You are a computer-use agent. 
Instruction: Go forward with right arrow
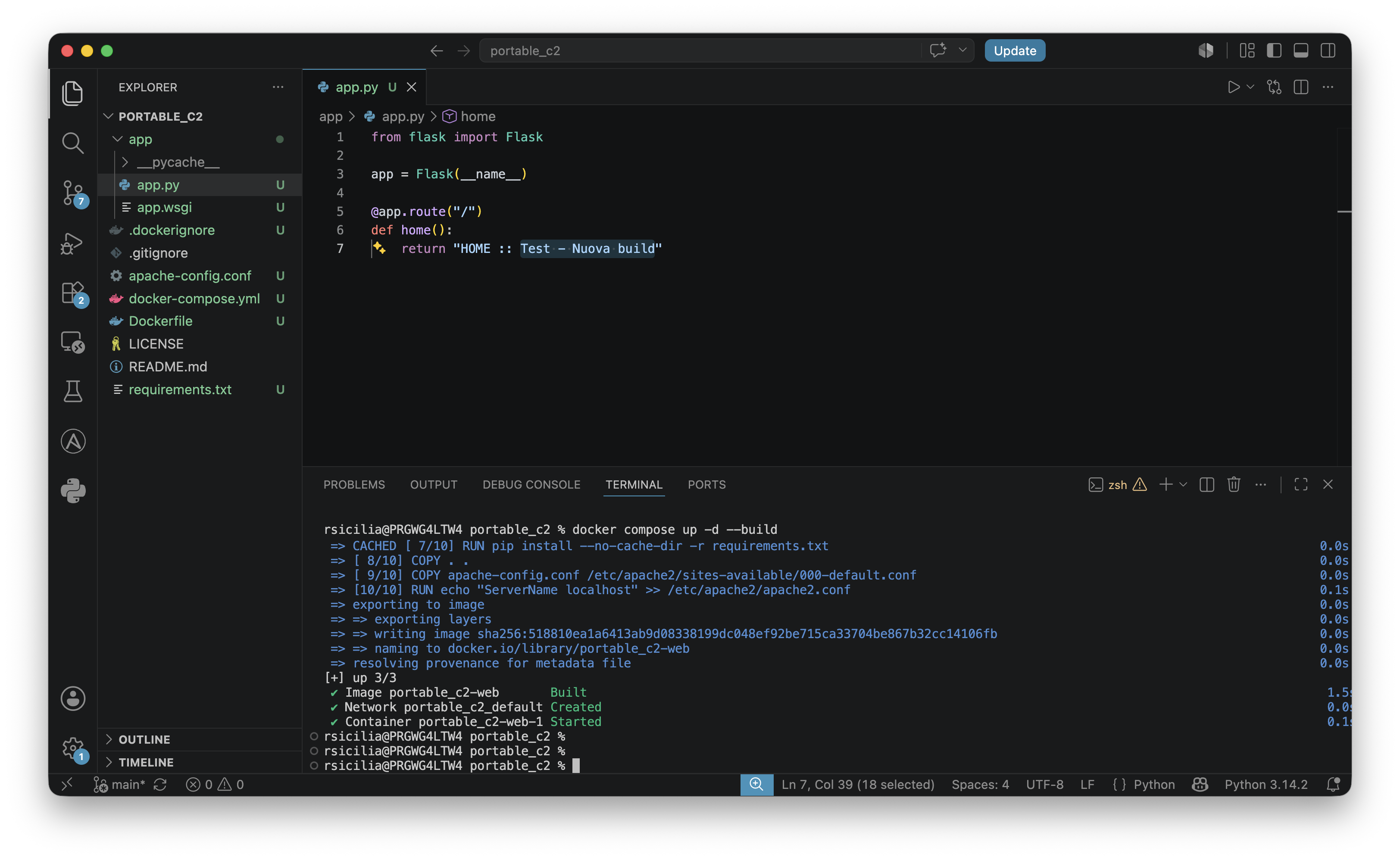click(x=464, y=50)
